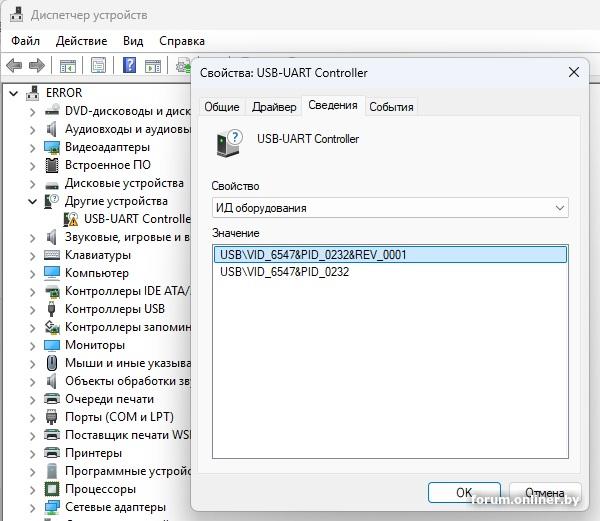Click the show/hide console tree toolbar icon
The image size is (600, 521).
pos(68,66)
